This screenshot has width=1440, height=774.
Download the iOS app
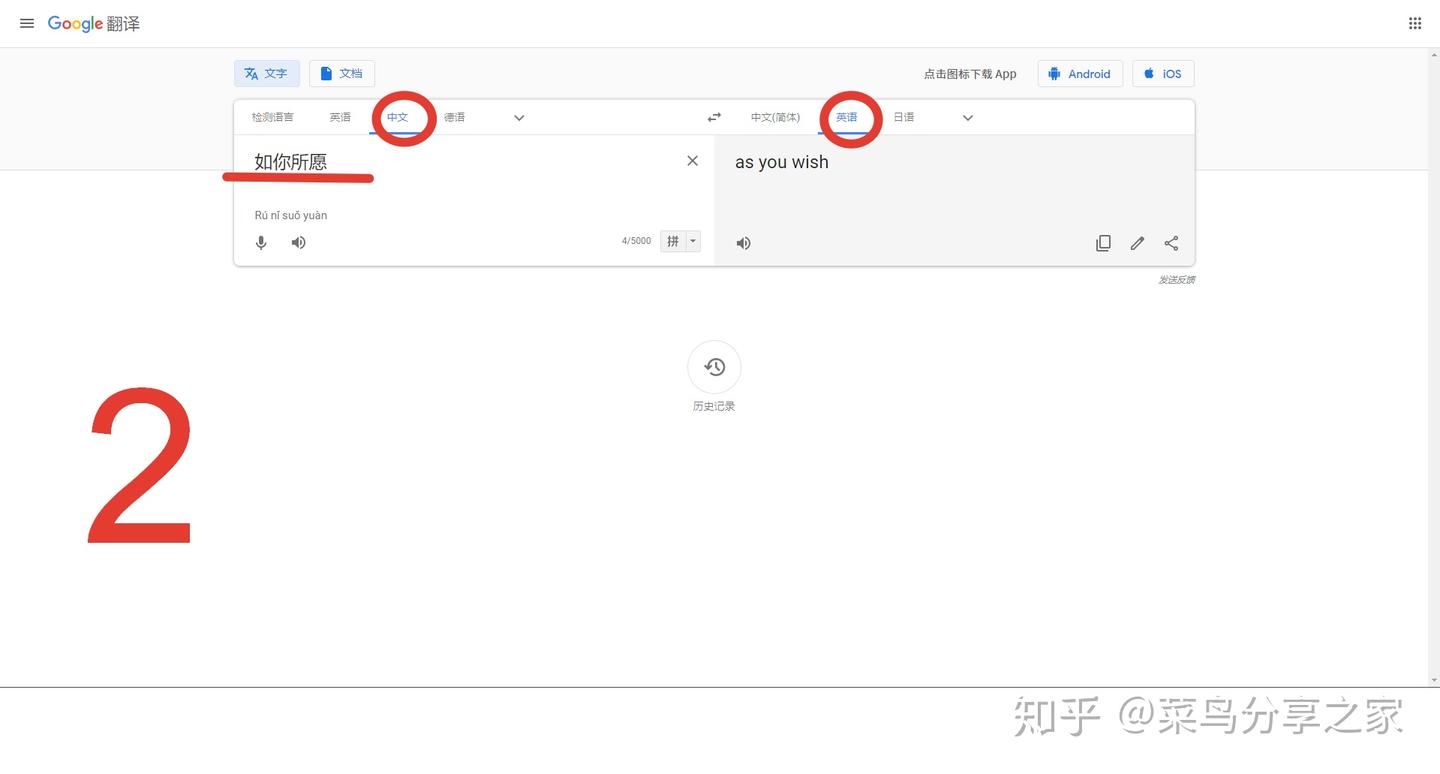[x=1163, y=74]
